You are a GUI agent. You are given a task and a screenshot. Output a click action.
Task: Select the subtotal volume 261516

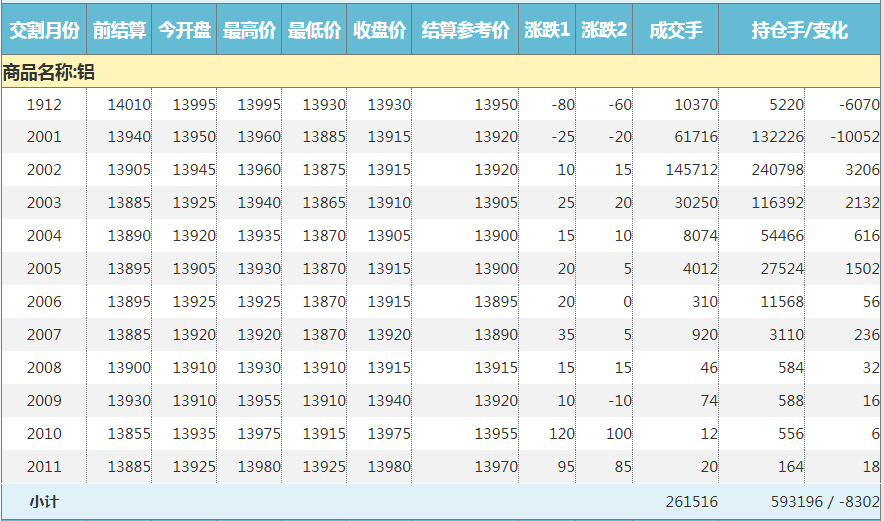(x=692, y=502)
